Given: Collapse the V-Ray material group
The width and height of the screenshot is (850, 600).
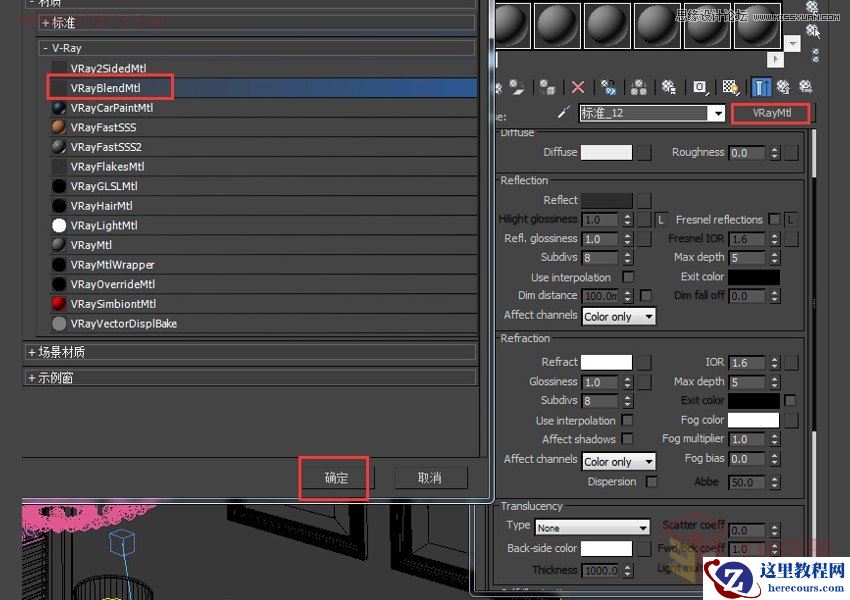Looking at the screenshot, I should (46, 47).
